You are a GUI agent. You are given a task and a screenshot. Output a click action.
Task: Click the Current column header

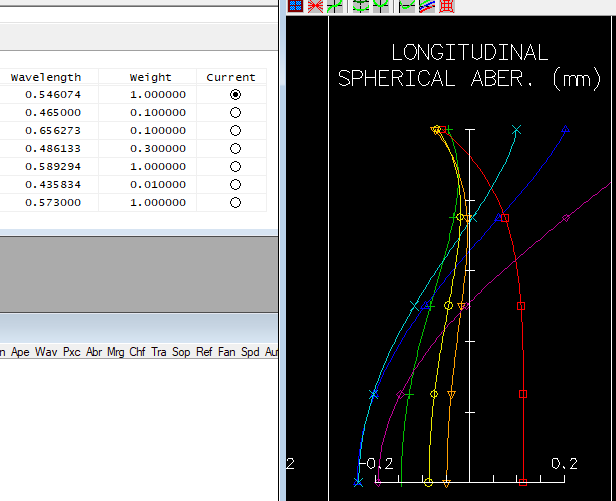[x=231, y=77]
